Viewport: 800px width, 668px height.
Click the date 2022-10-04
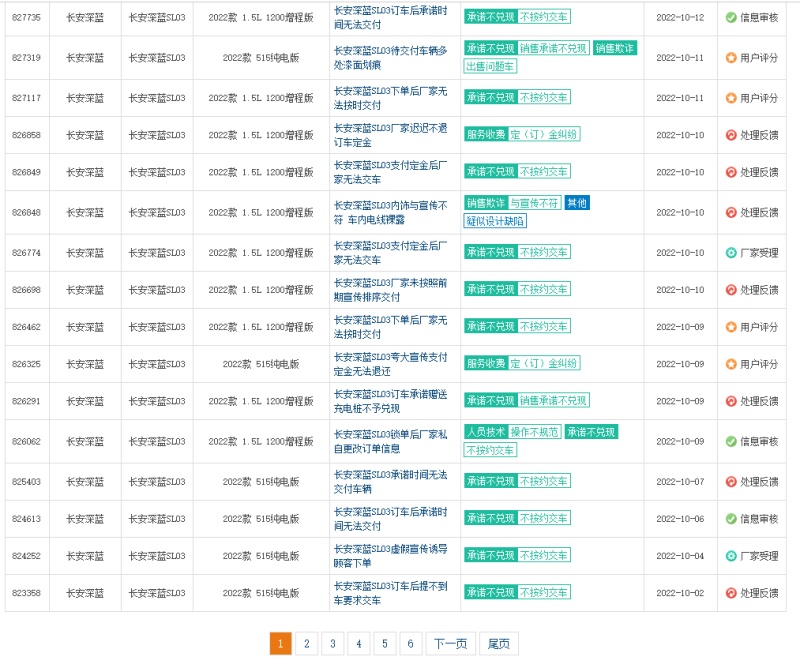[x=680, y=556]
